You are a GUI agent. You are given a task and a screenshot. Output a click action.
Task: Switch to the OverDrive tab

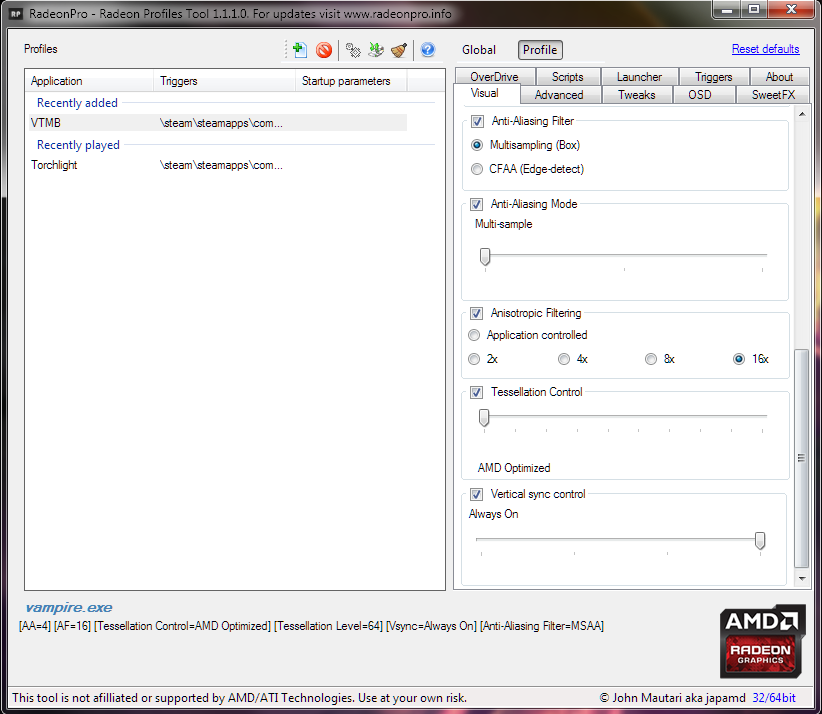click(494, 77)
